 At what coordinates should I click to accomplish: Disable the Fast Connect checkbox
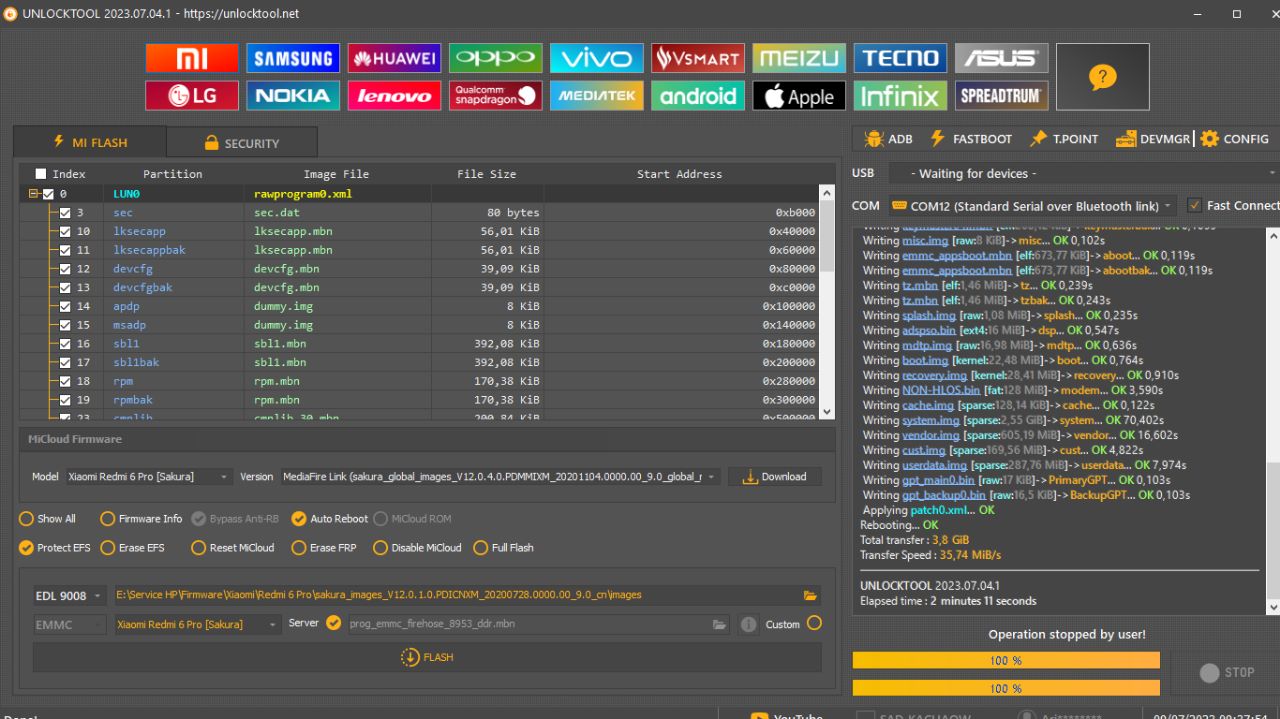(1194, 205)
